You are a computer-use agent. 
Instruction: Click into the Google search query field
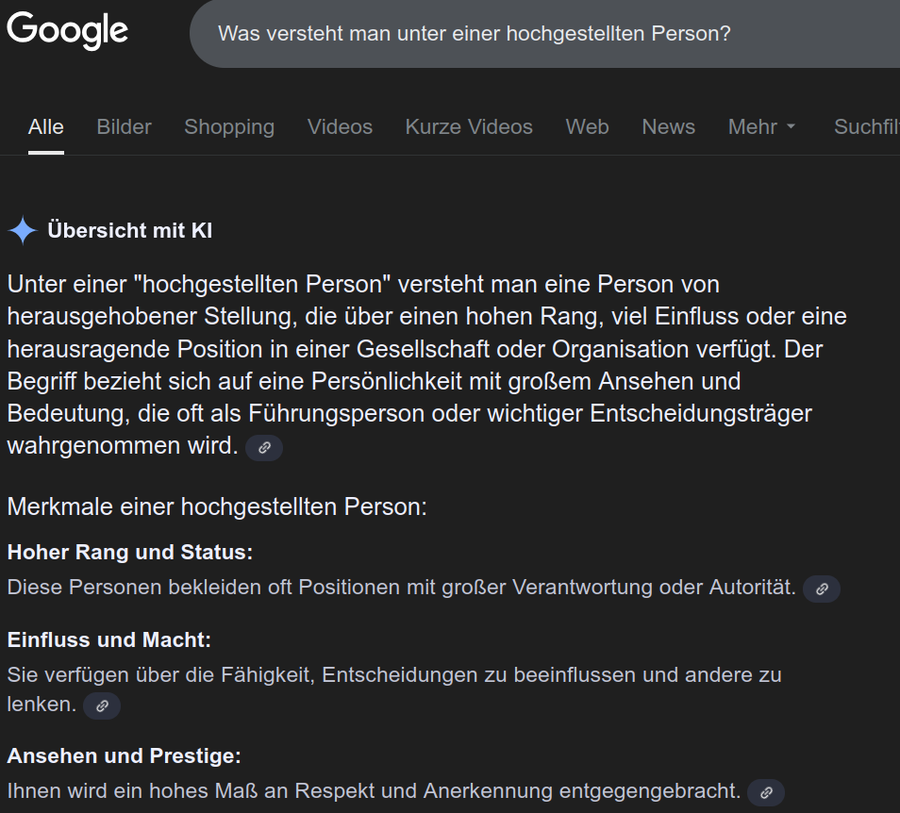(x=544, y=33)
